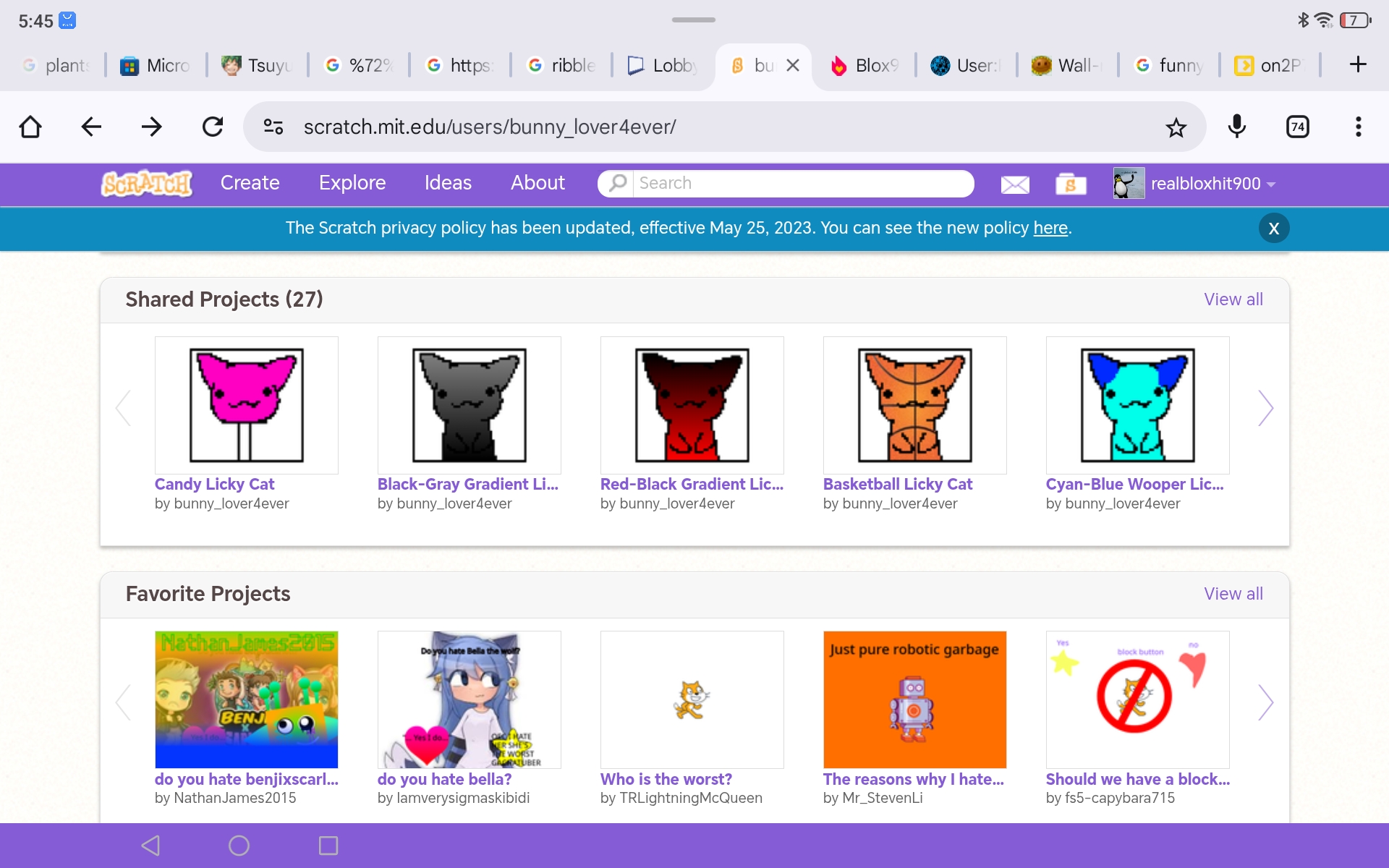The height and width of the screenshot is (868, 1389).
Task: Open the updated privacy policy via 'here' link
Action: coord(1050,227)
